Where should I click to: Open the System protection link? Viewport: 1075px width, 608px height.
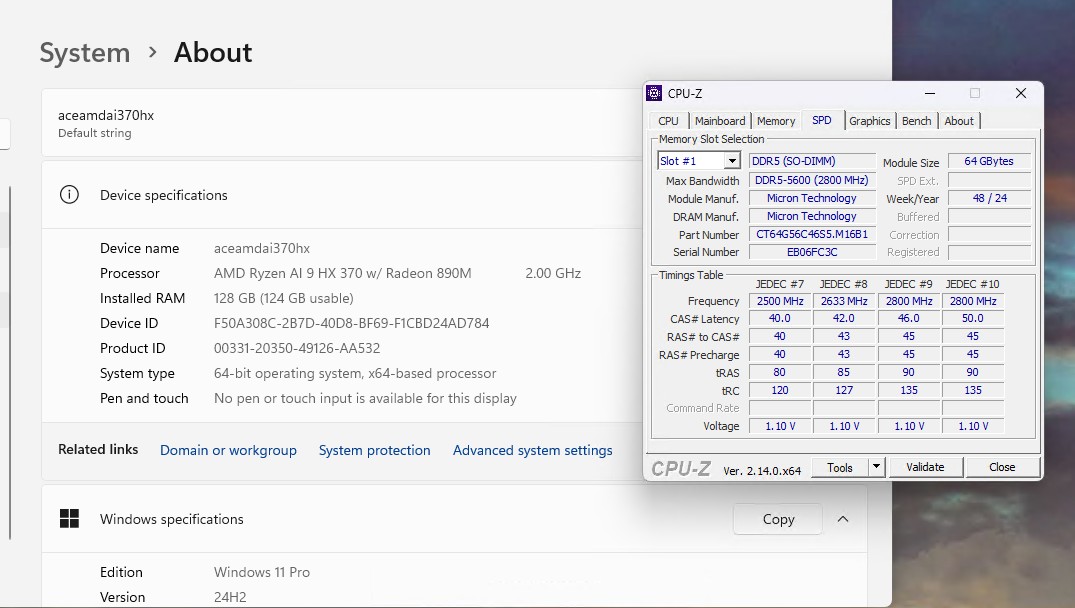pyautogui.click(x=374, y=450)
